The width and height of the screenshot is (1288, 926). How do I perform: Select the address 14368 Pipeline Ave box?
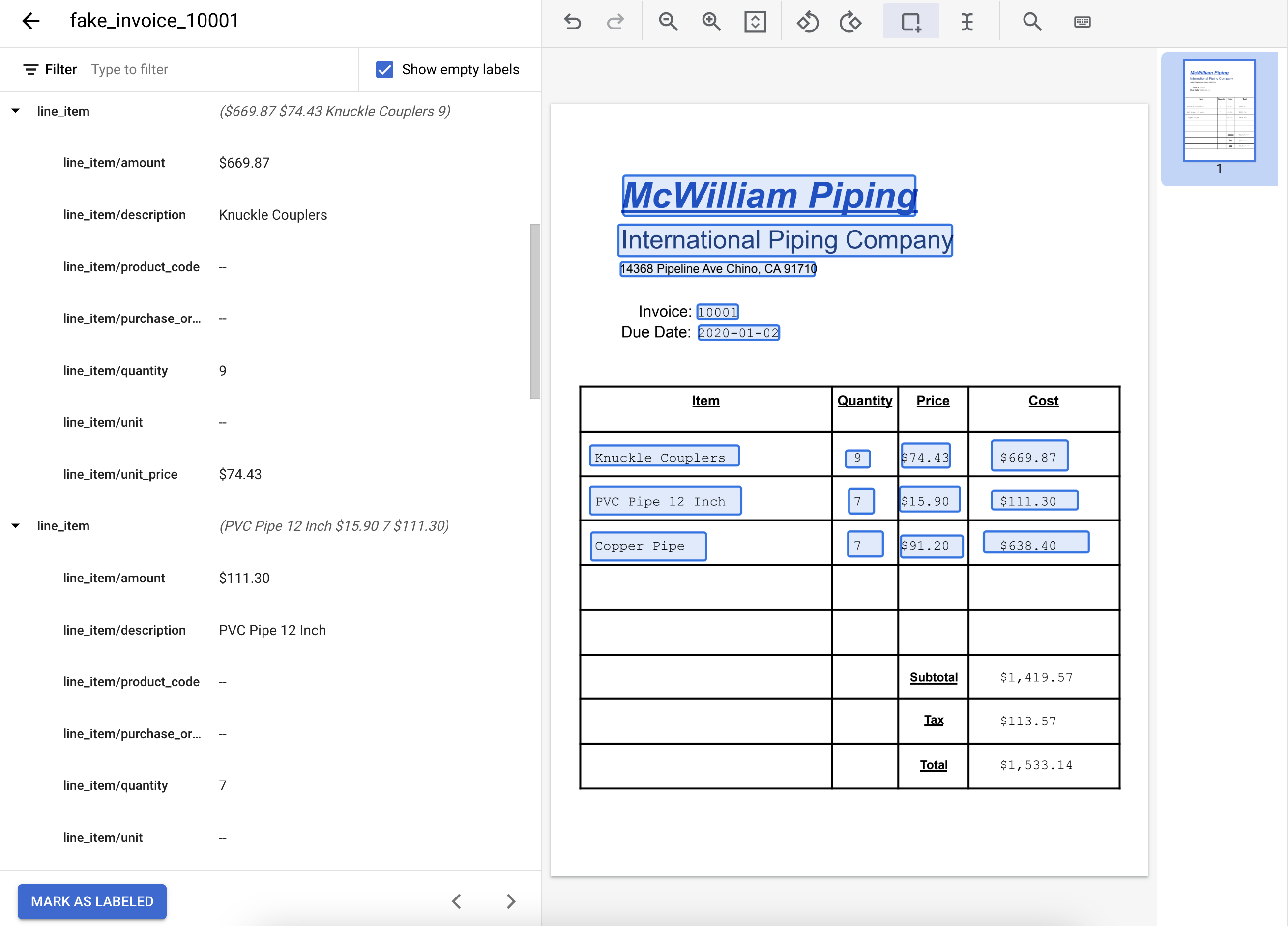(718, 268)
